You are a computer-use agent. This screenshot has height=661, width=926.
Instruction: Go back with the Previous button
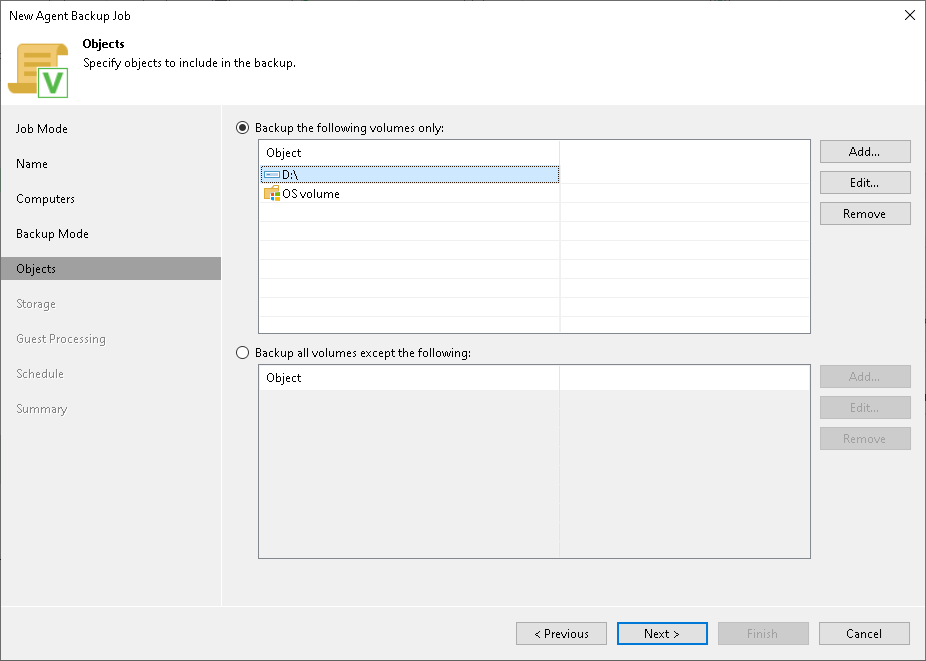coord(561,633)
